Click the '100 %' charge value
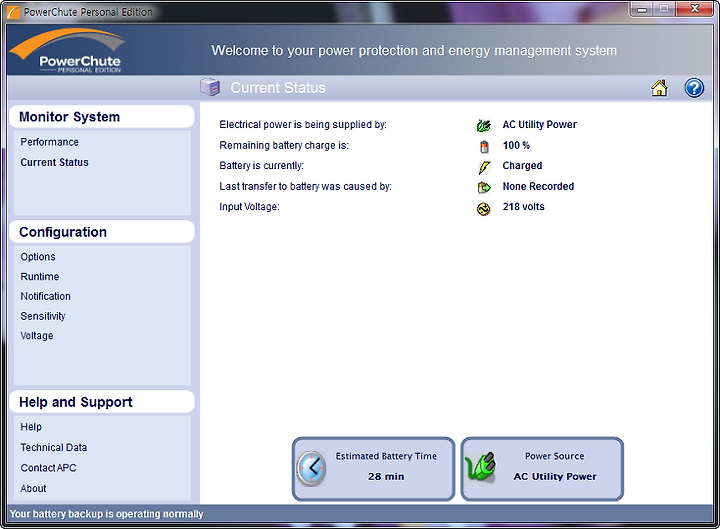Viewport: 720px width, 529px height. (x=516, y=145)
